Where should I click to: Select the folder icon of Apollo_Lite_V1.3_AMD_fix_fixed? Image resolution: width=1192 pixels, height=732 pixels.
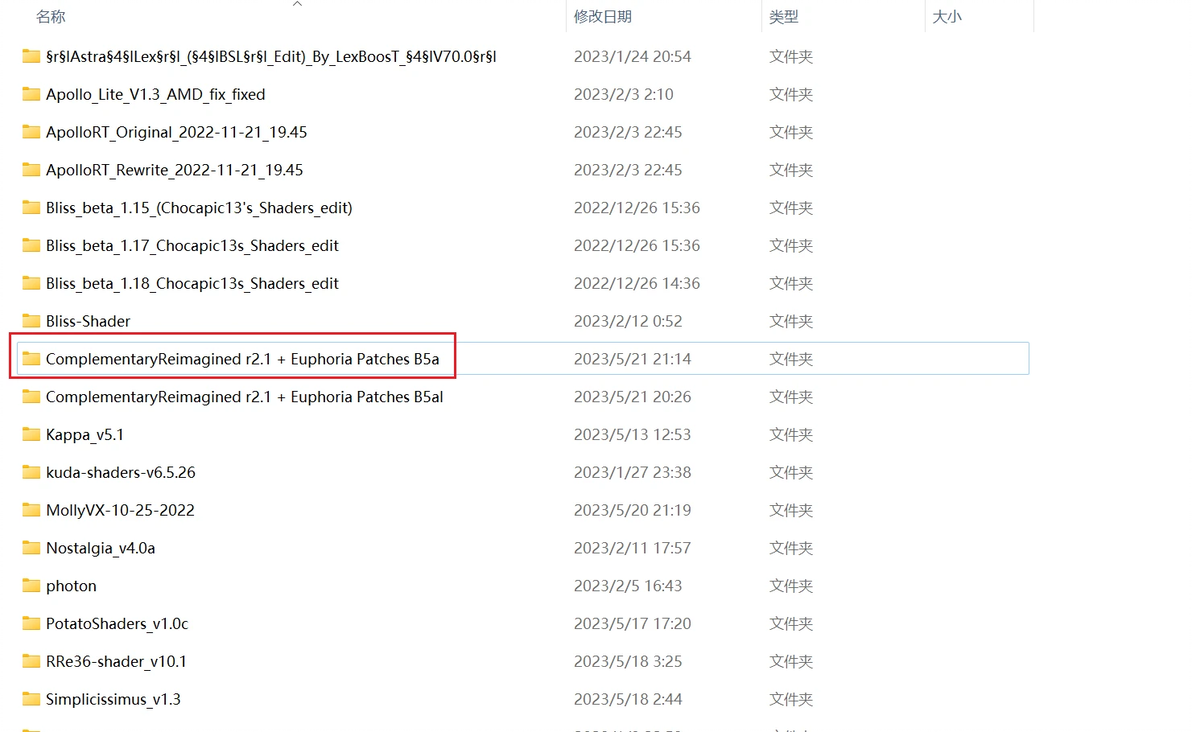[x=31, y=94]
